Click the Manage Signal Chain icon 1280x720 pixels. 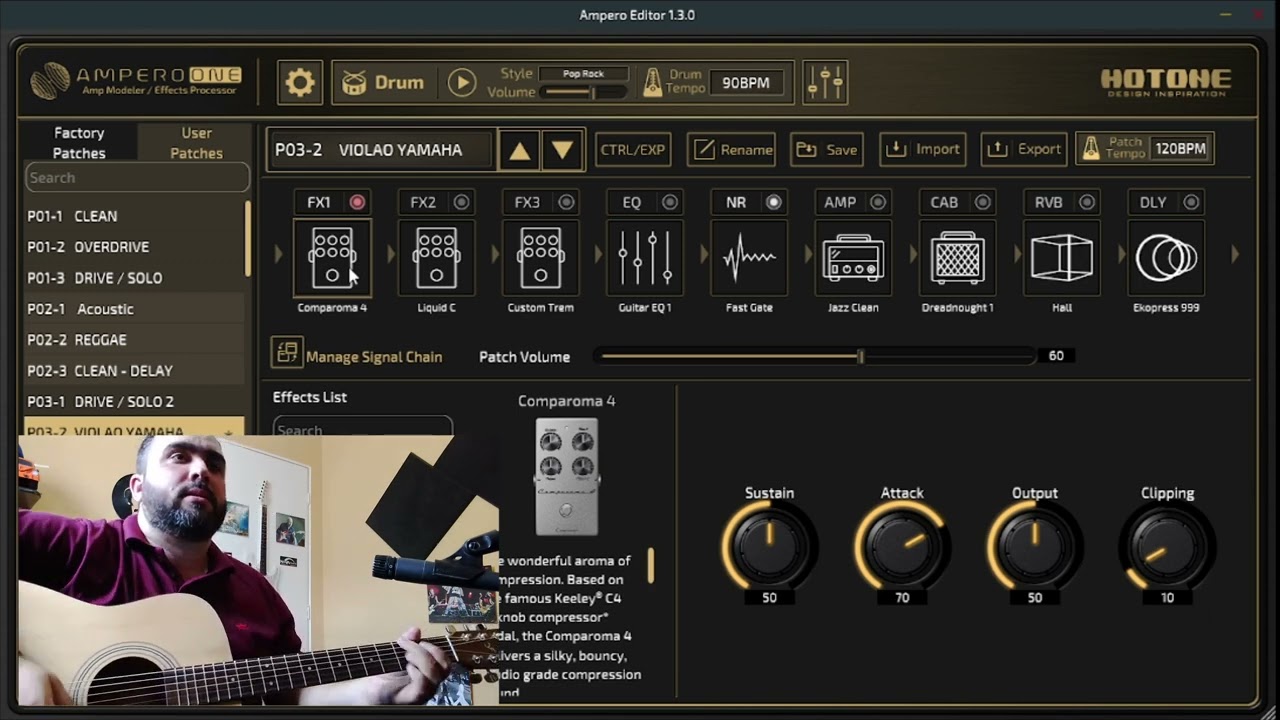click(x=287, y=352)
